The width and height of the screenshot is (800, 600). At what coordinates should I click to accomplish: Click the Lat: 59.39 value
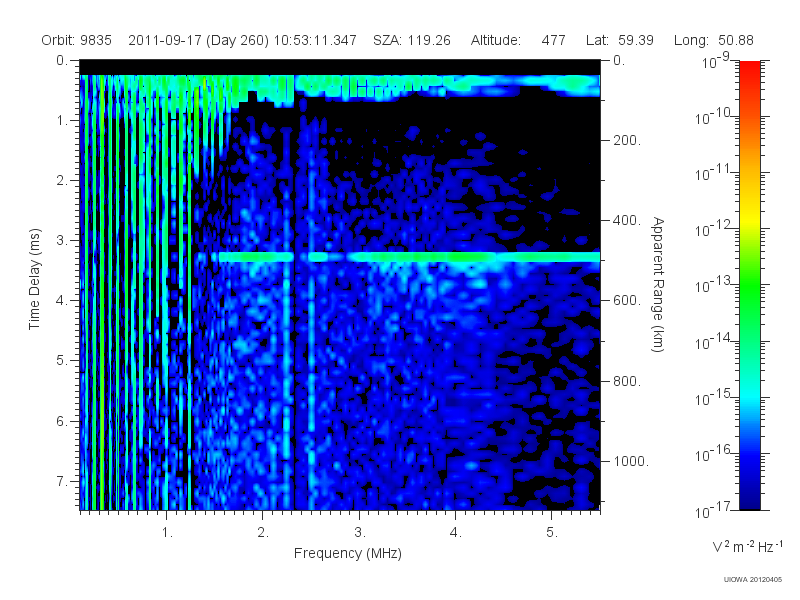[619, 40]
